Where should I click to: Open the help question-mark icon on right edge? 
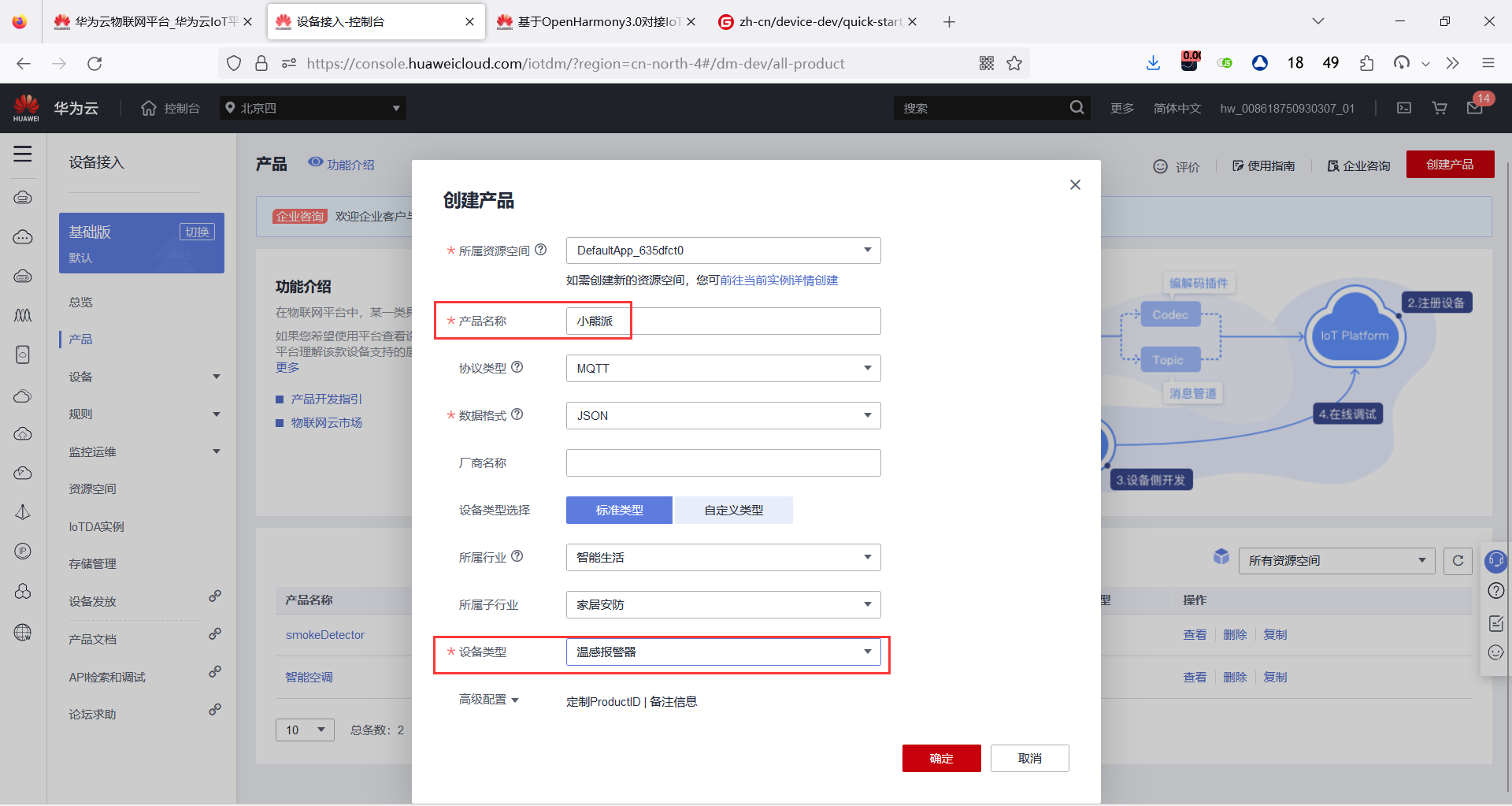click(x=1495, y=590)
